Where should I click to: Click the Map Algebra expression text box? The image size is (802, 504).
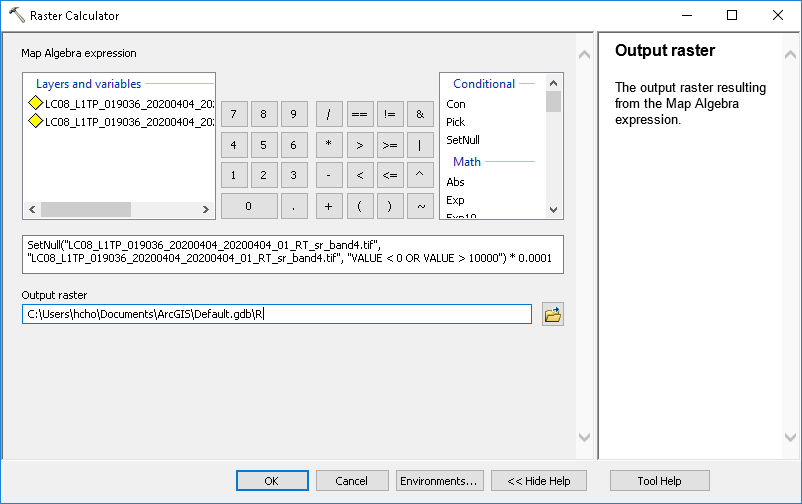(x=292, y=255)
